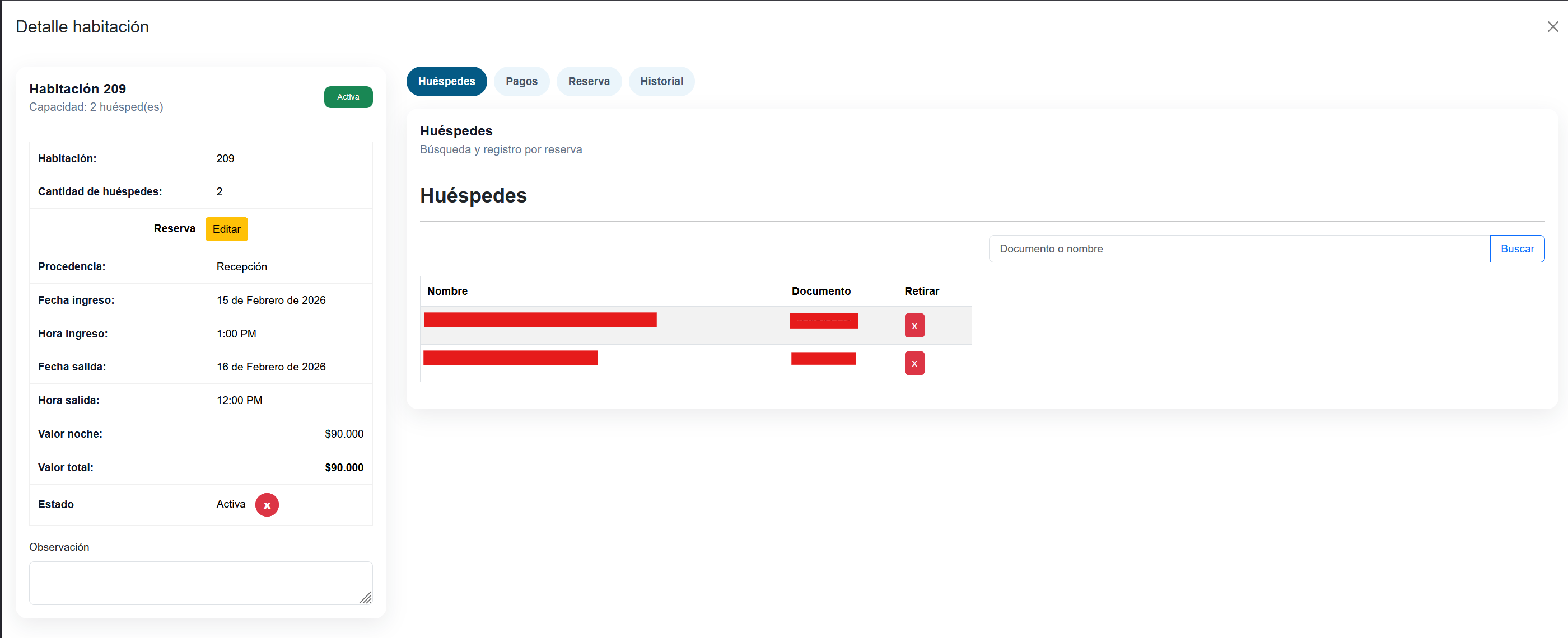Select the Nombre column header

click(447, 290)
